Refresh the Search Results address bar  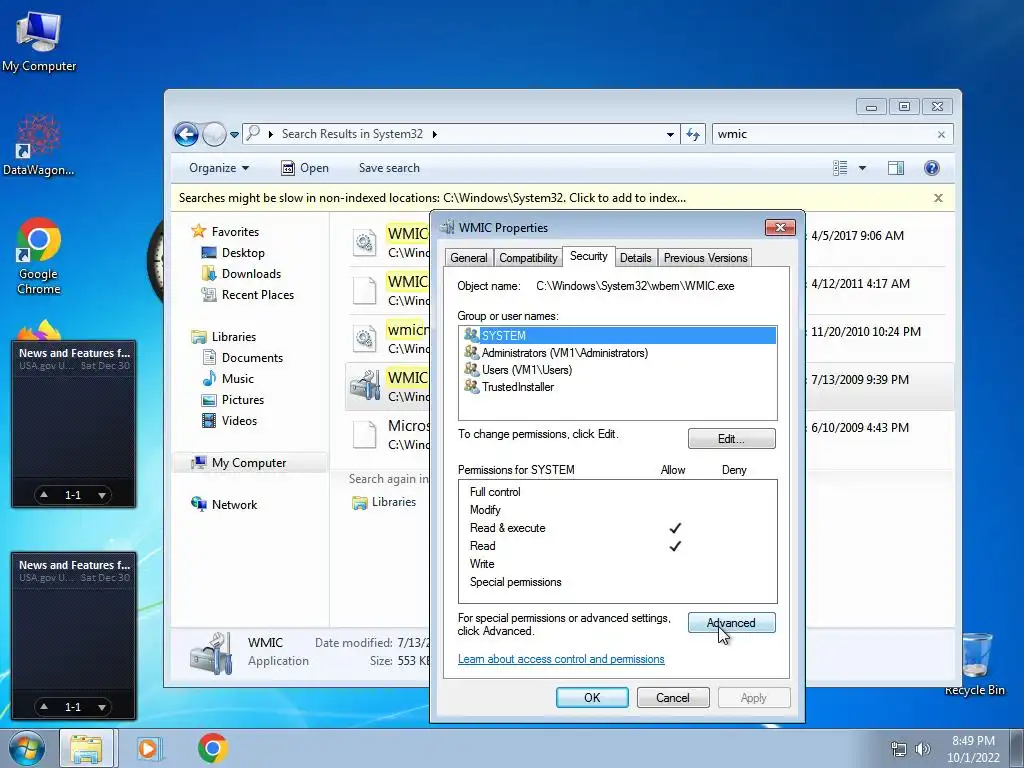(x=693, y=135)
